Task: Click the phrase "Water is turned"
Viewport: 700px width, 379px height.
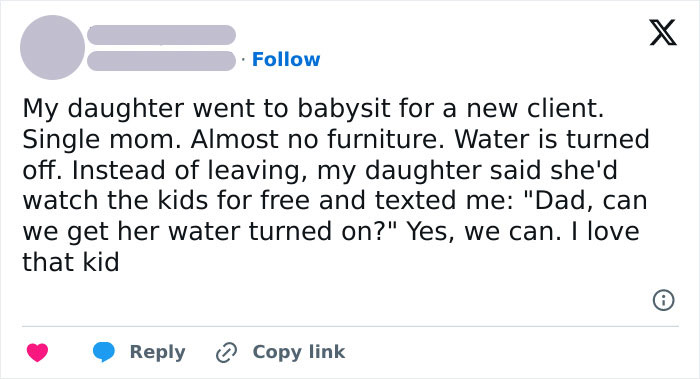Action: 552,139
